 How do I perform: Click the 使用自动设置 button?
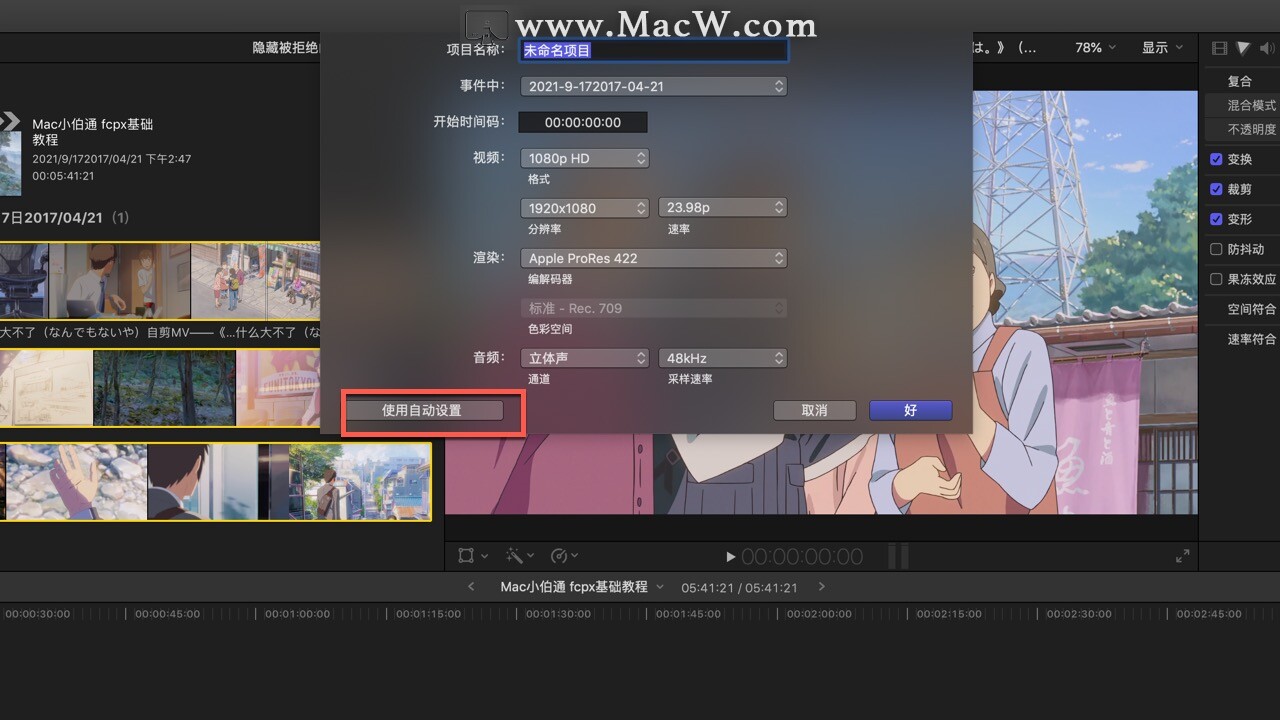tap(422, 410)
